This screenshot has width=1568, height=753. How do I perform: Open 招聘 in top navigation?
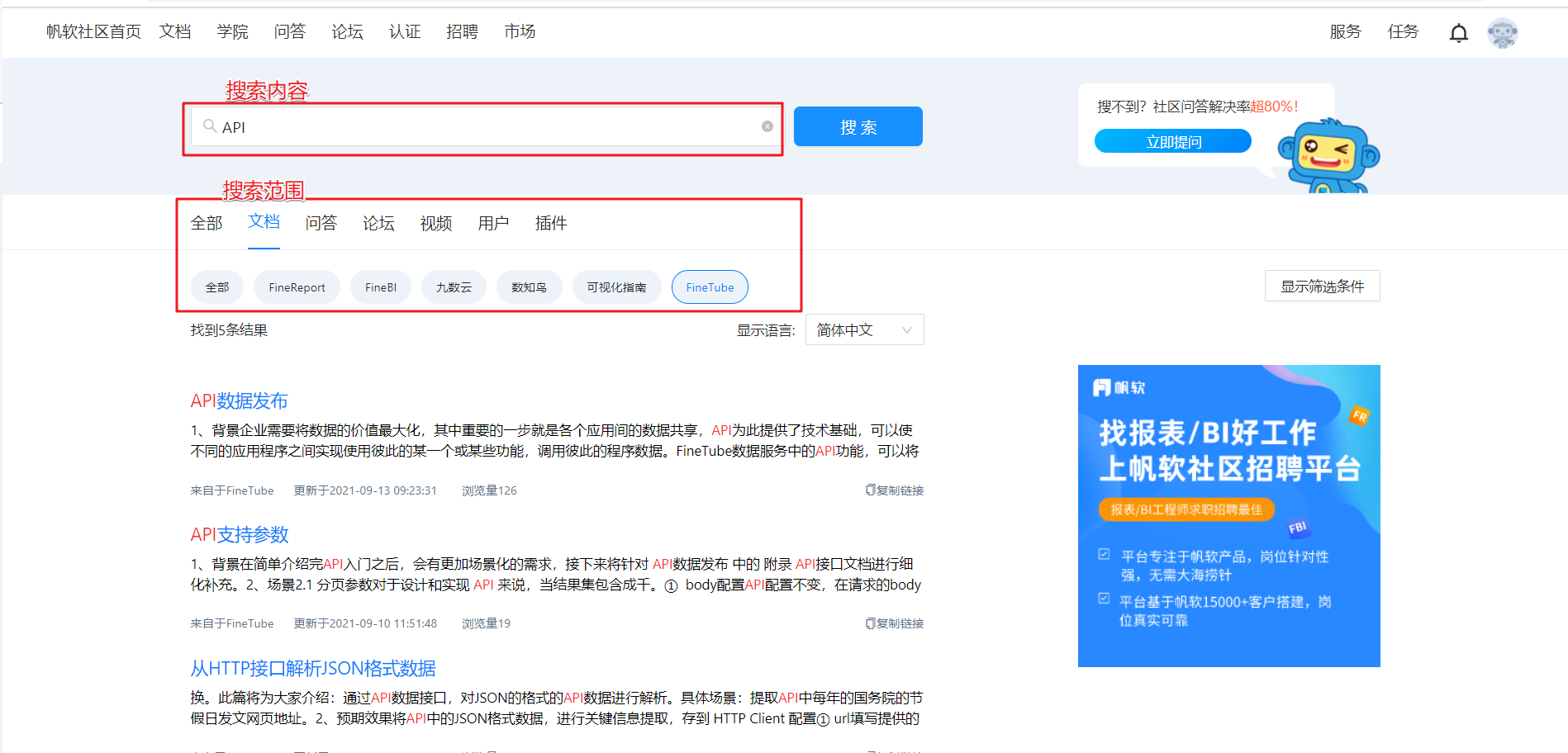tap(462, 31)
